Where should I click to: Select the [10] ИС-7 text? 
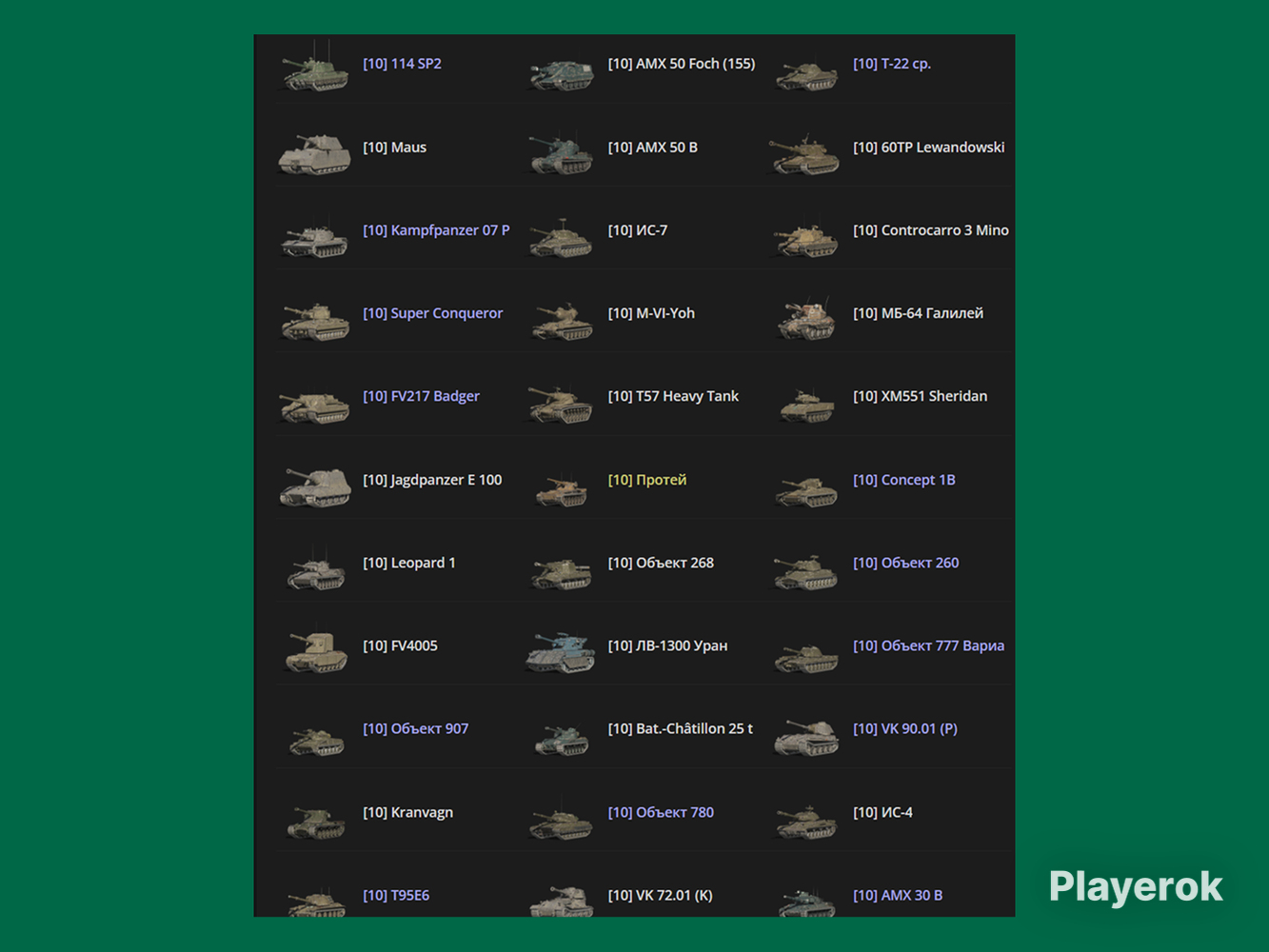click(638, 230)
